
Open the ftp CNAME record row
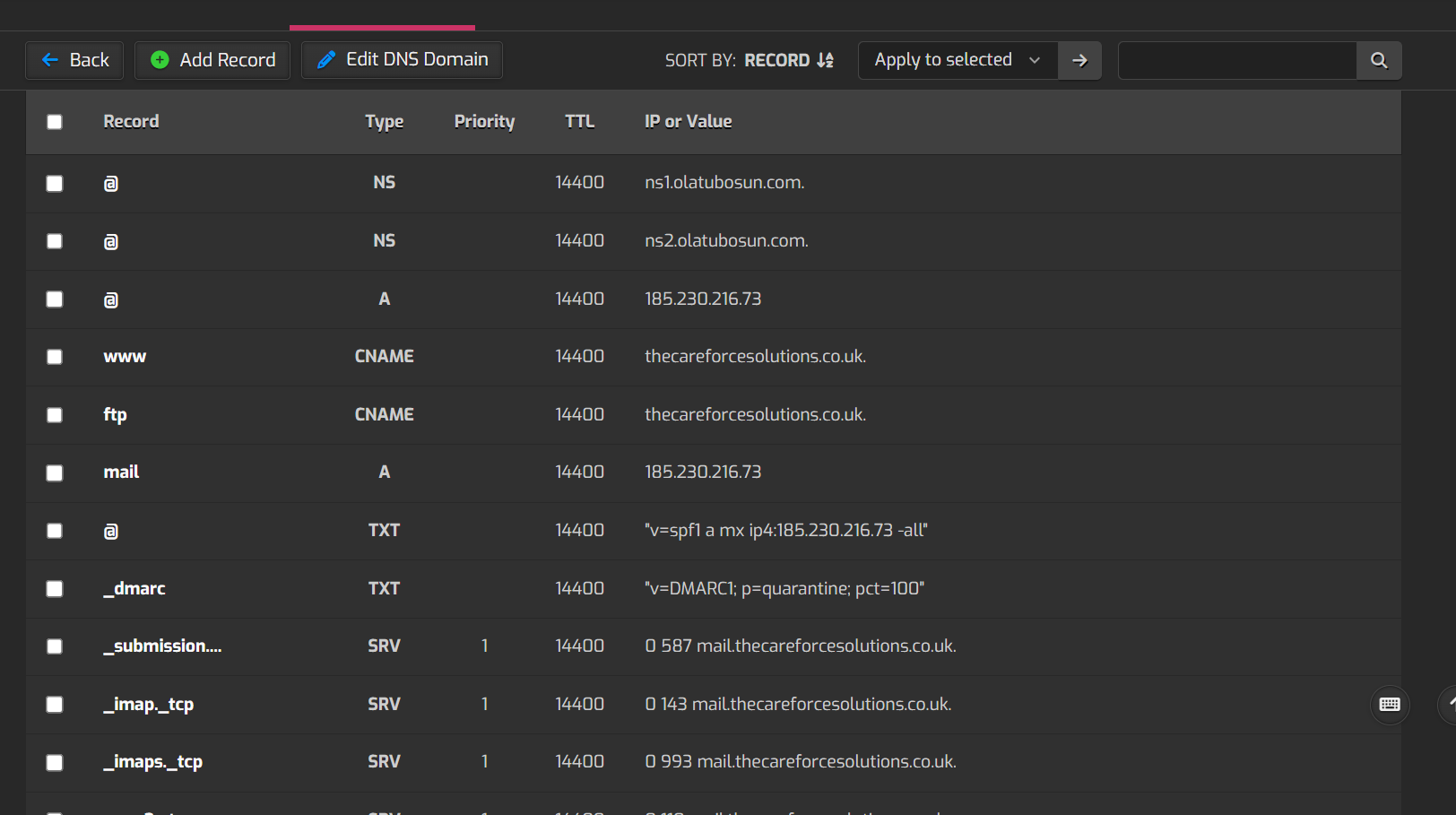pyautogui.click(x=714, y=415)
